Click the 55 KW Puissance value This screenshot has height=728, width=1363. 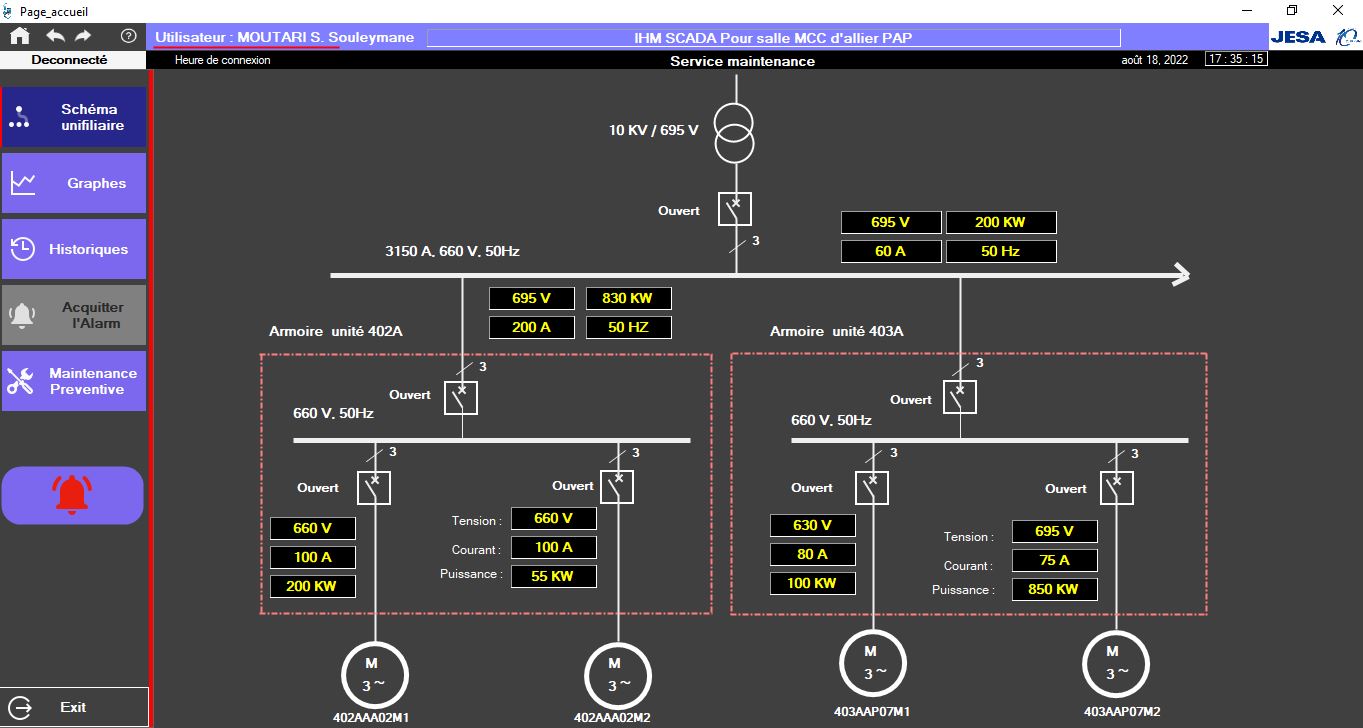pyautogui.click(x=554, y=576)
